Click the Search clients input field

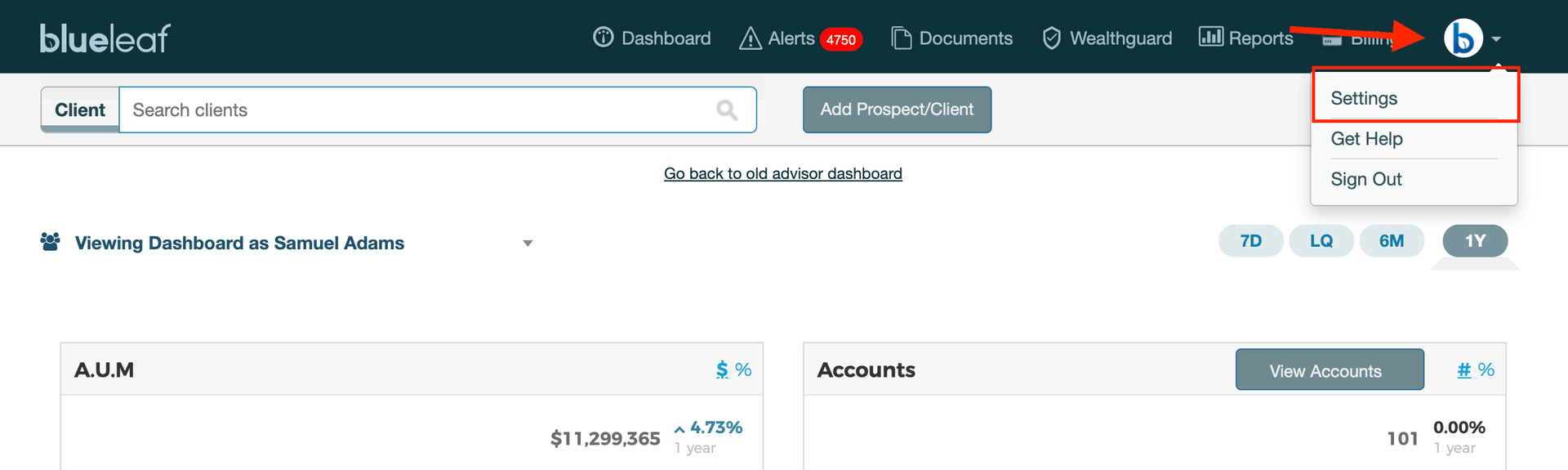pyautogui.click(x=416, y=110)
